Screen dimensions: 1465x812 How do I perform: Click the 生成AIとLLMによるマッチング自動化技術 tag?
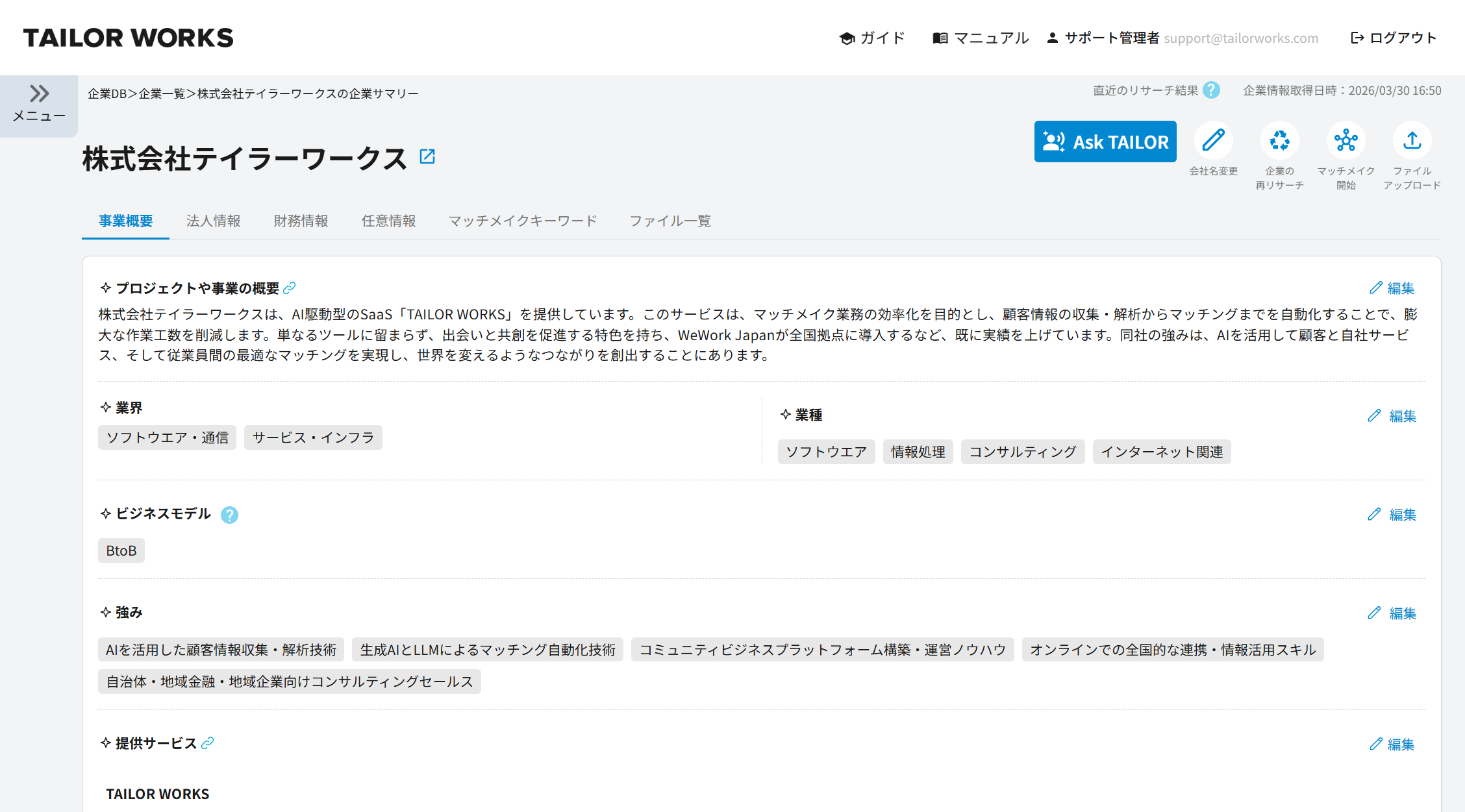coord(488,650)
